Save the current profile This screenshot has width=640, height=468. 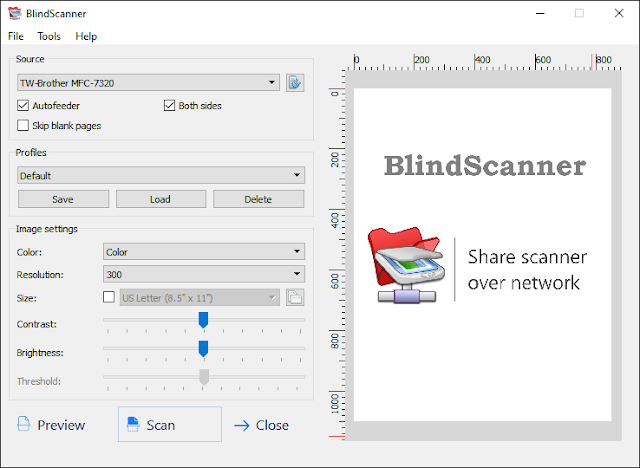(63, 199)
